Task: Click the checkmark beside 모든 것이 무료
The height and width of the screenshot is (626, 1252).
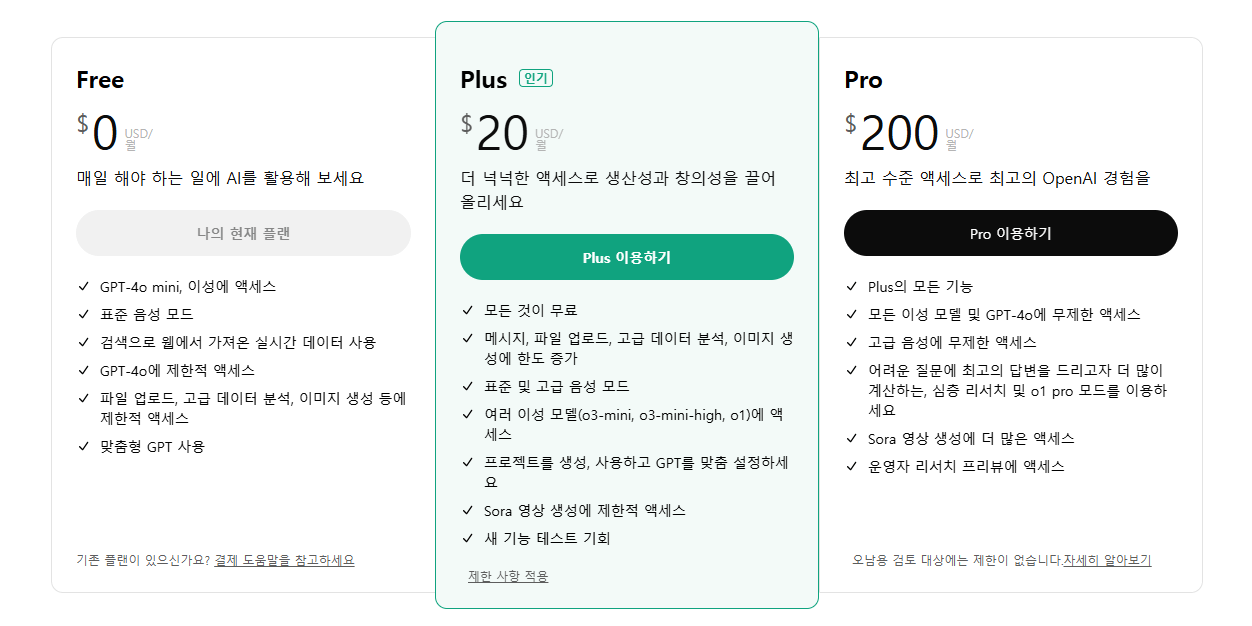Action: click(x=467, y=309)
